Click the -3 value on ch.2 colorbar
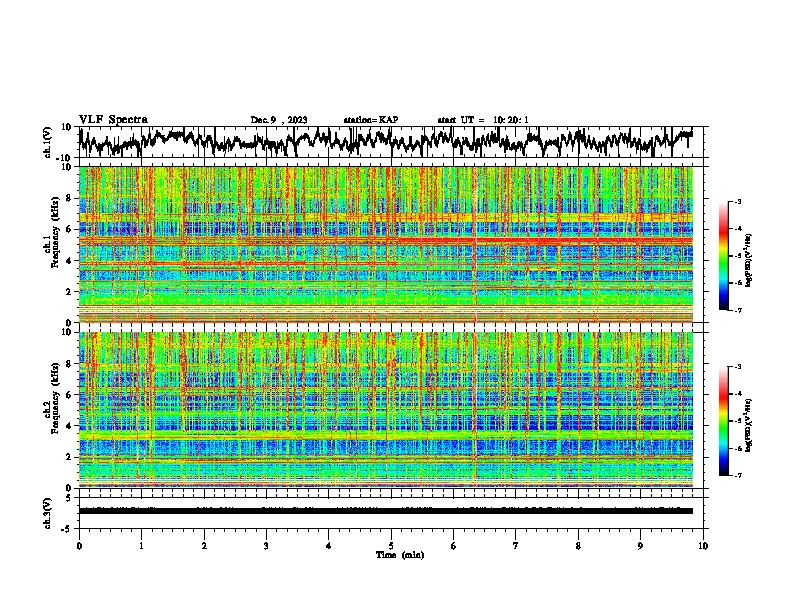792x612 pixels. click(x=738, y=367)
